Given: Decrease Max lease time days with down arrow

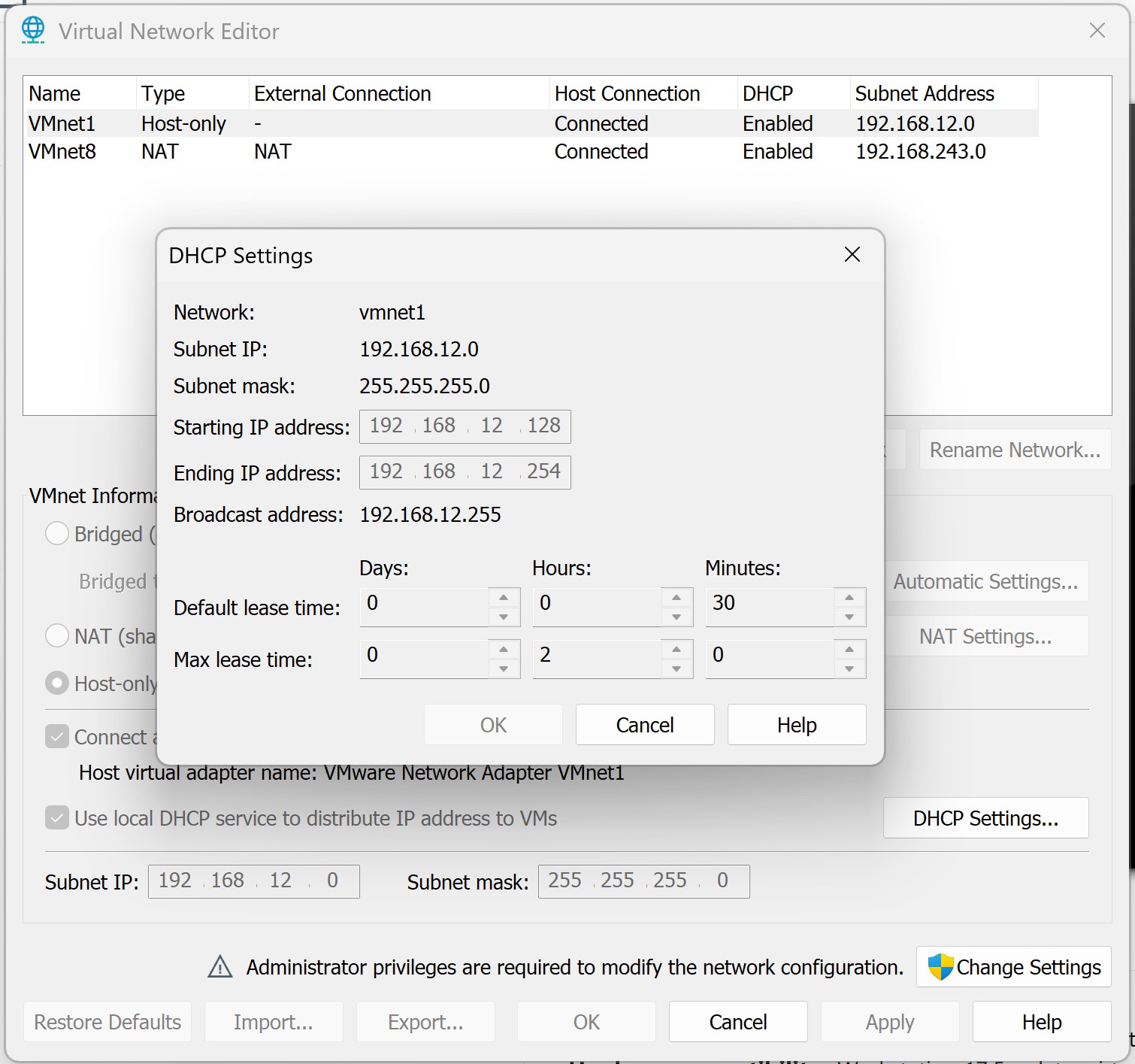Looking at the screenshot, I should click(504, 669).
